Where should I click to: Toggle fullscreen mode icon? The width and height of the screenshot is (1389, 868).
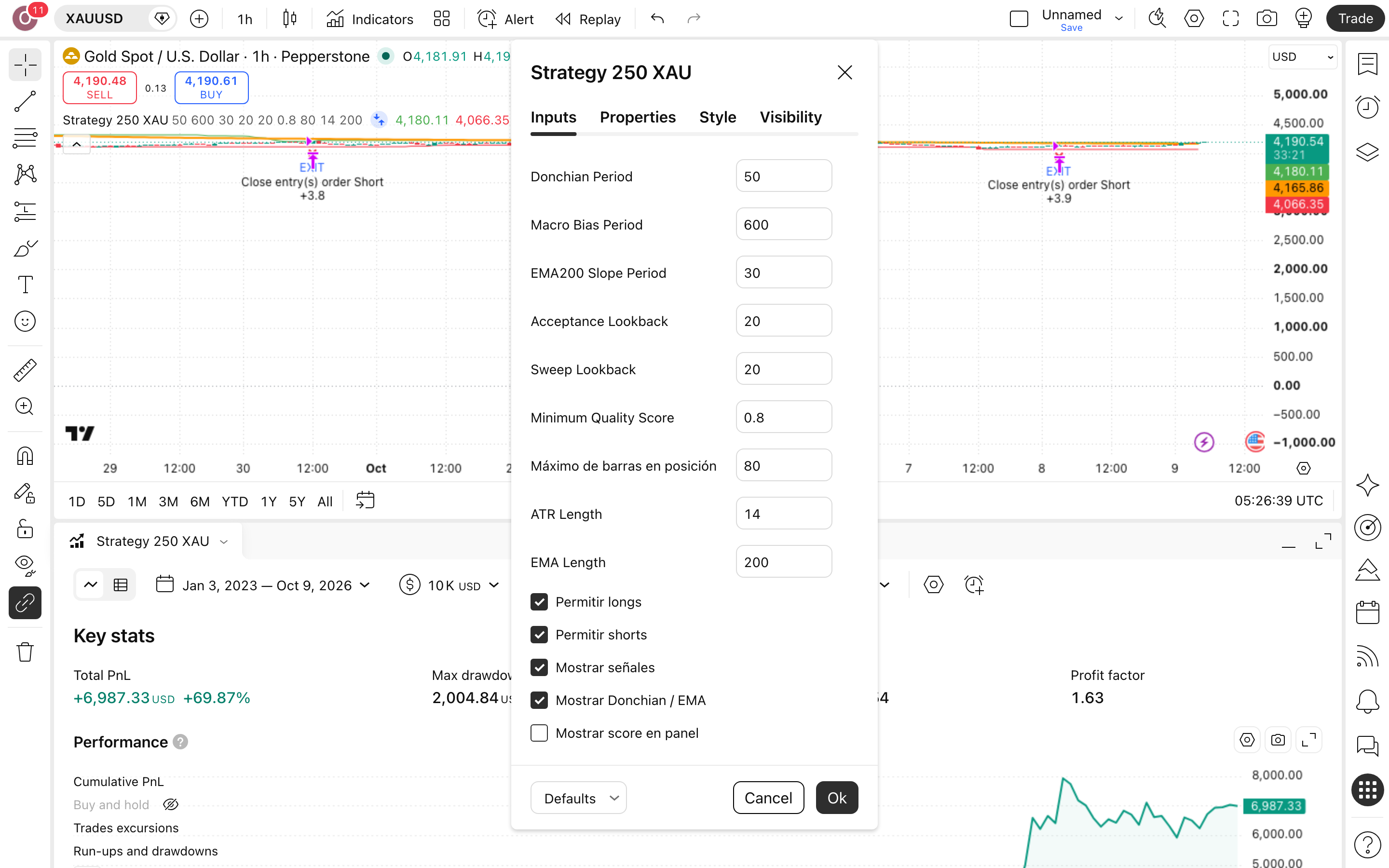click(x=1231, y=19)
